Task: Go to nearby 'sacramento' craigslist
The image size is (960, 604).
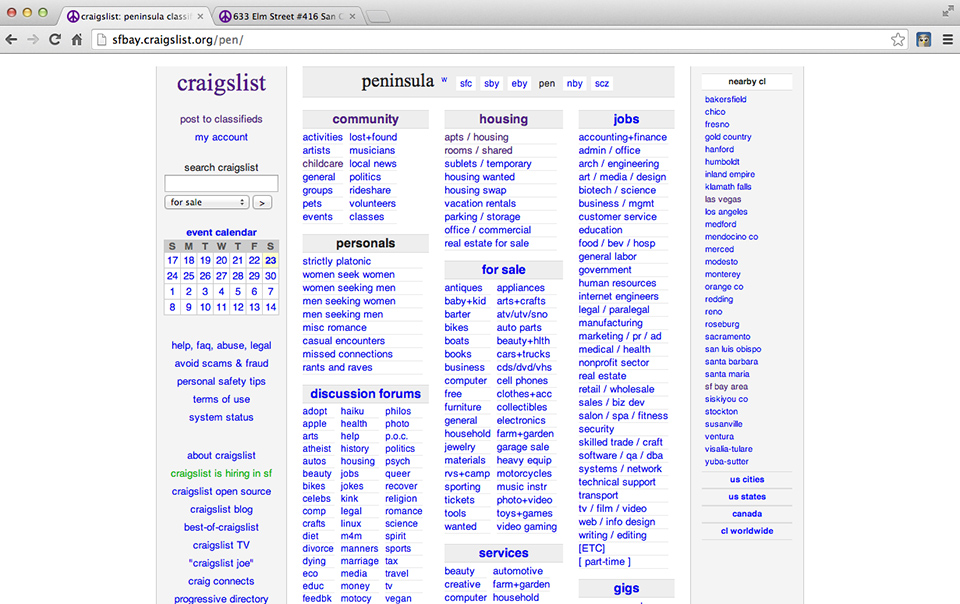Action: pyautogui.click(x=727, y=337)
